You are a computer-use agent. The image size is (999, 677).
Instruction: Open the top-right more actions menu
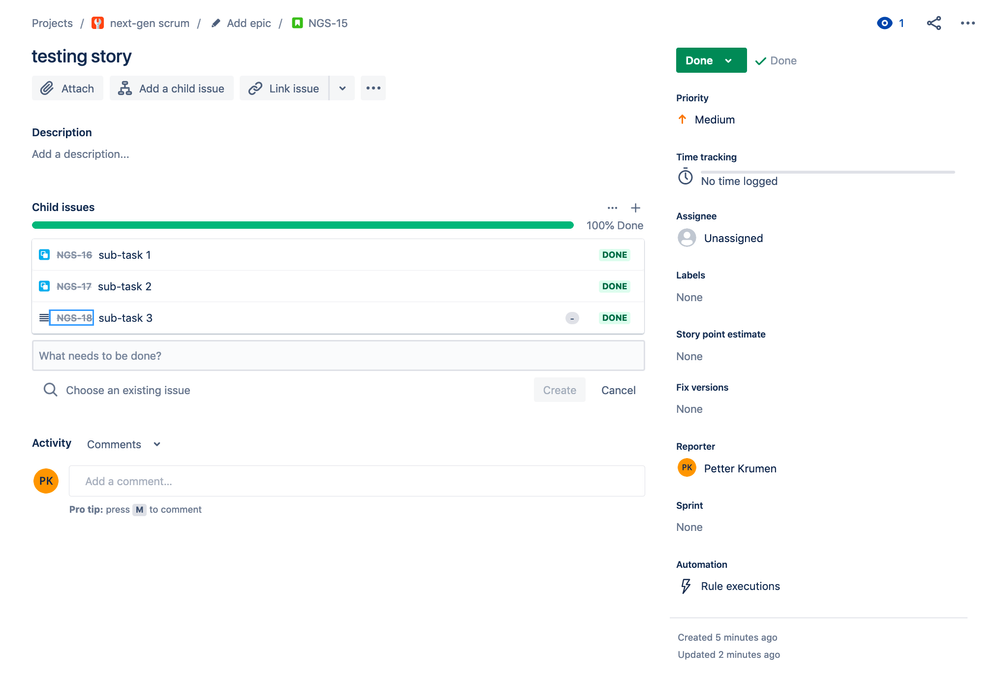click(x=968, y=24)
